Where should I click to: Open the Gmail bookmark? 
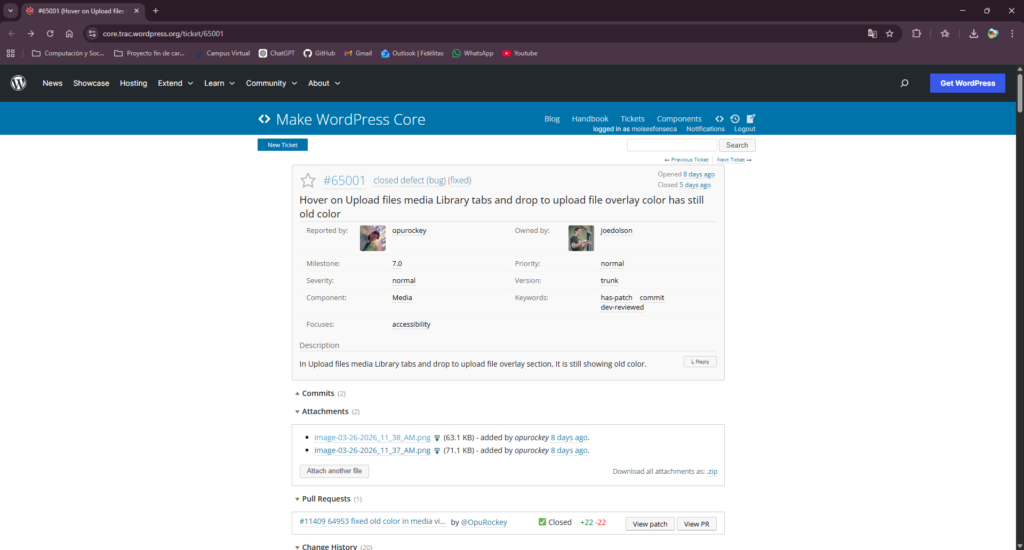click(x=358, y=54)
